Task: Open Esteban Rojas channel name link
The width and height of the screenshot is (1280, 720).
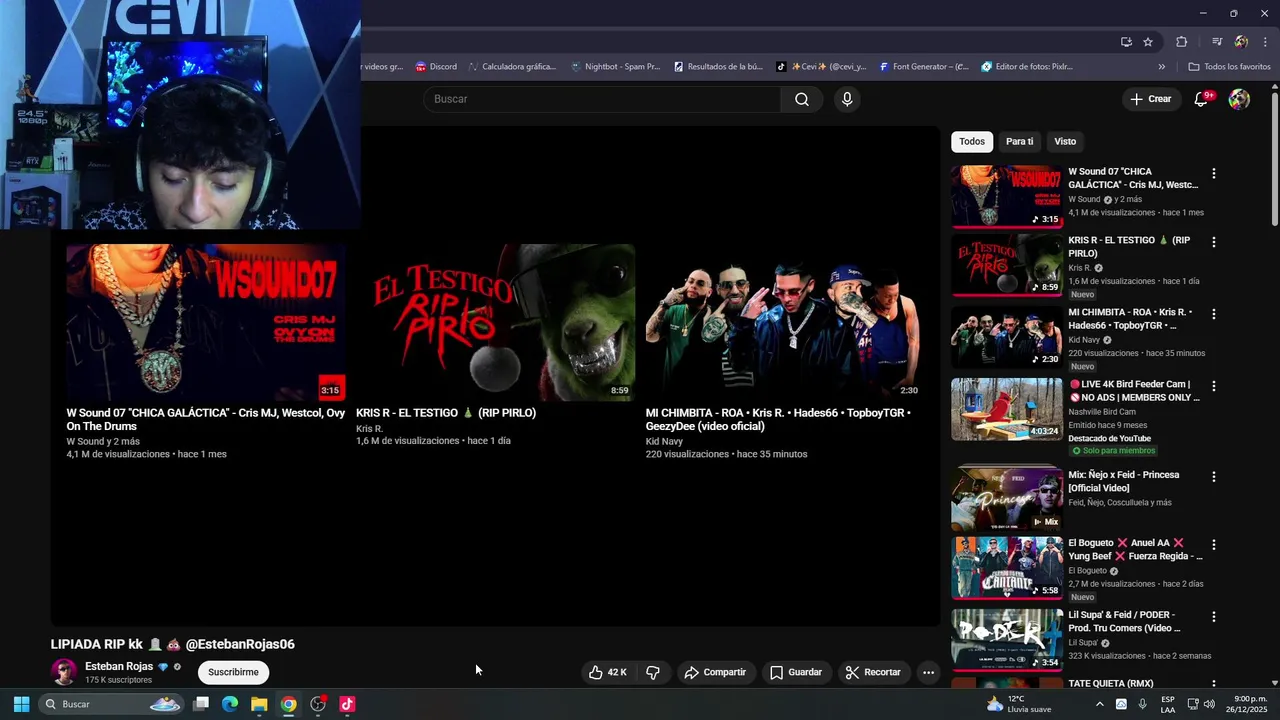Action: 119,666
